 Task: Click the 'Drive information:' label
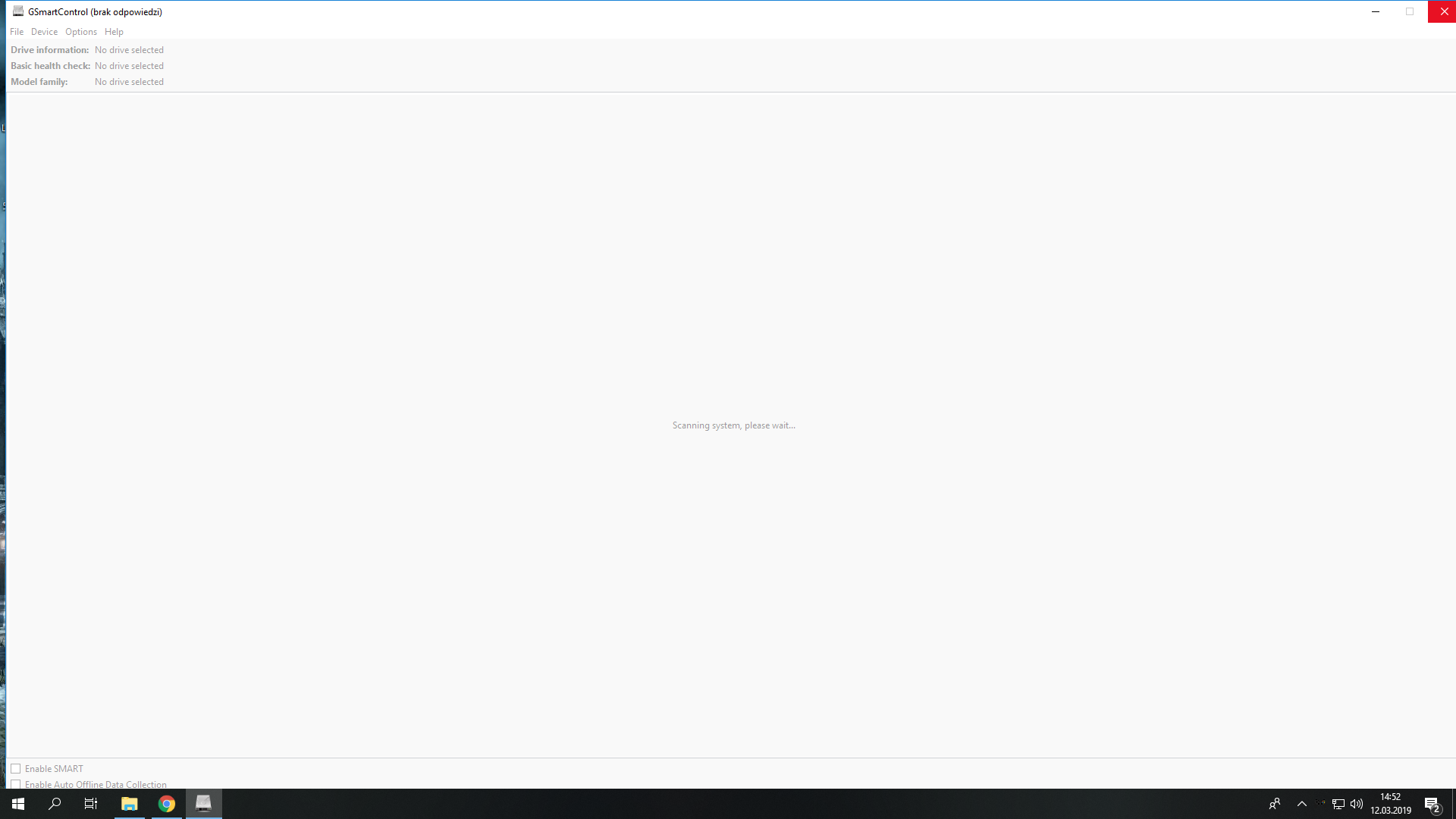[50, 50]
